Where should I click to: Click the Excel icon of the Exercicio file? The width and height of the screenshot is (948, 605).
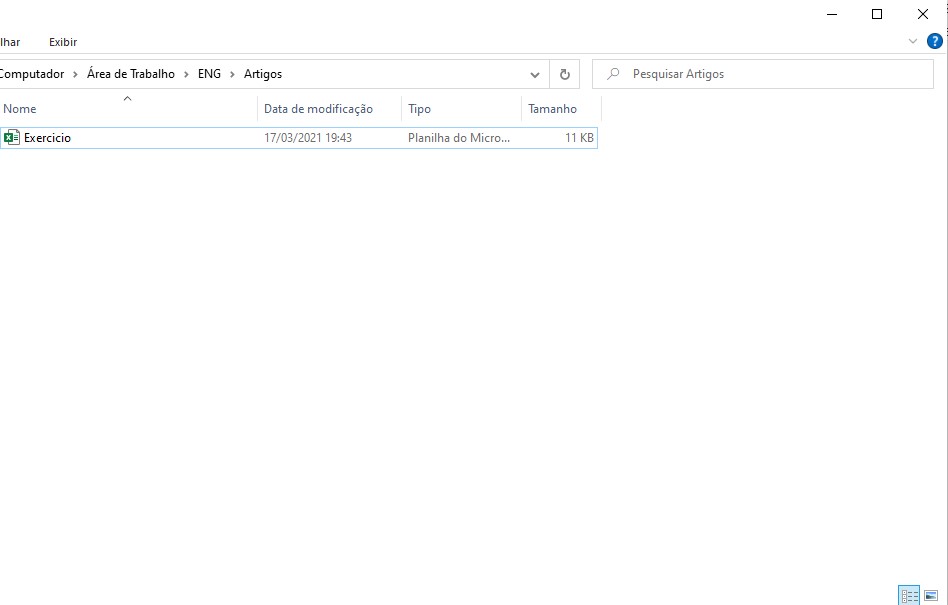[x=12, y=138]
